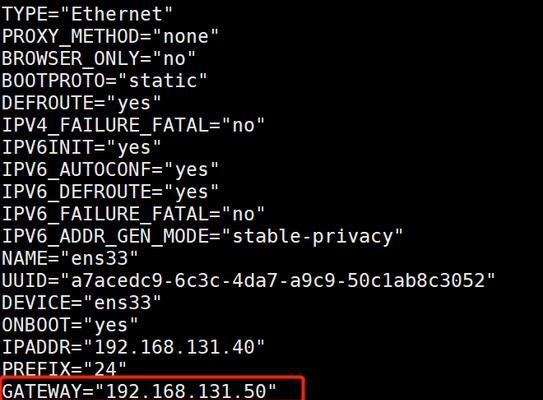The height and width of the screenshot is (400, 543).
Task: Place cursor on NAME="ens33" line
Action: (70, 259)
